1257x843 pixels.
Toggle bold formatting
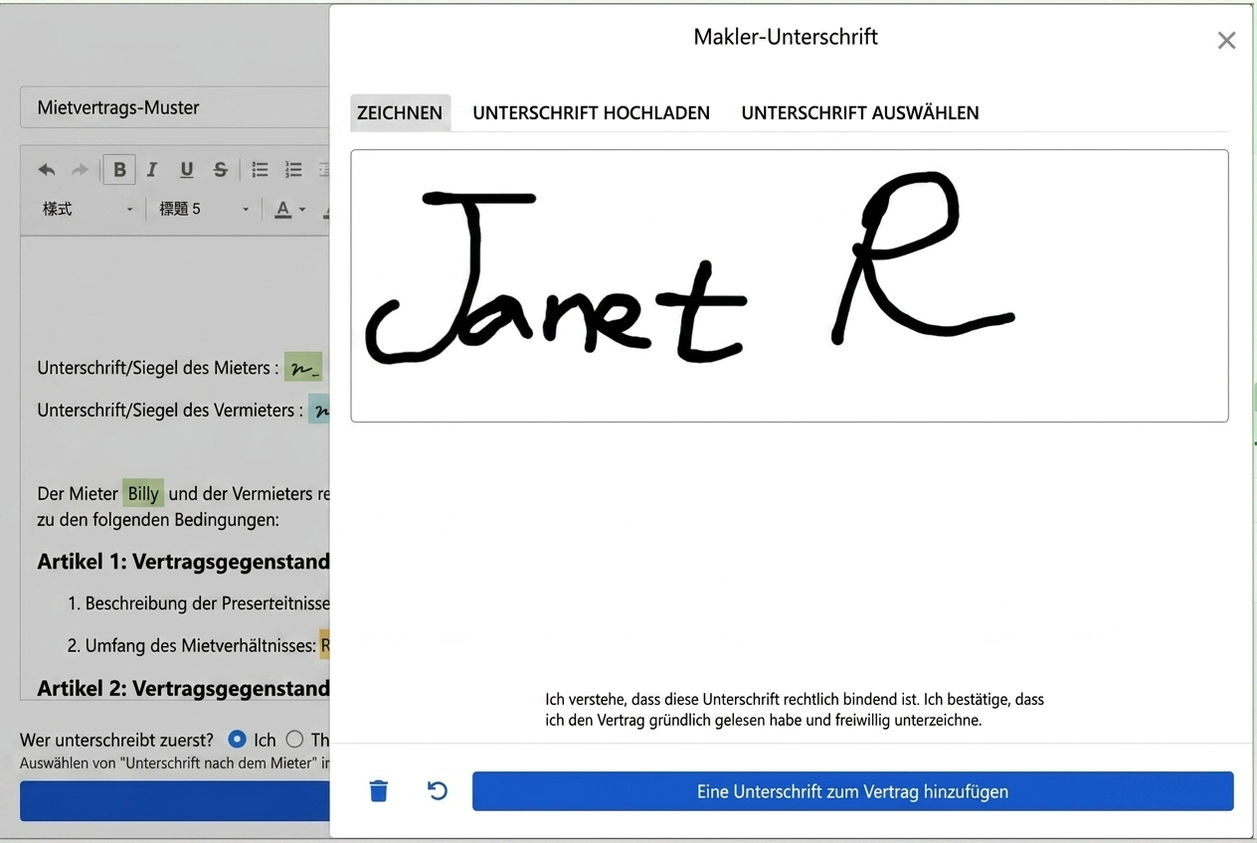pyautogui.click(x=119, y=170)
